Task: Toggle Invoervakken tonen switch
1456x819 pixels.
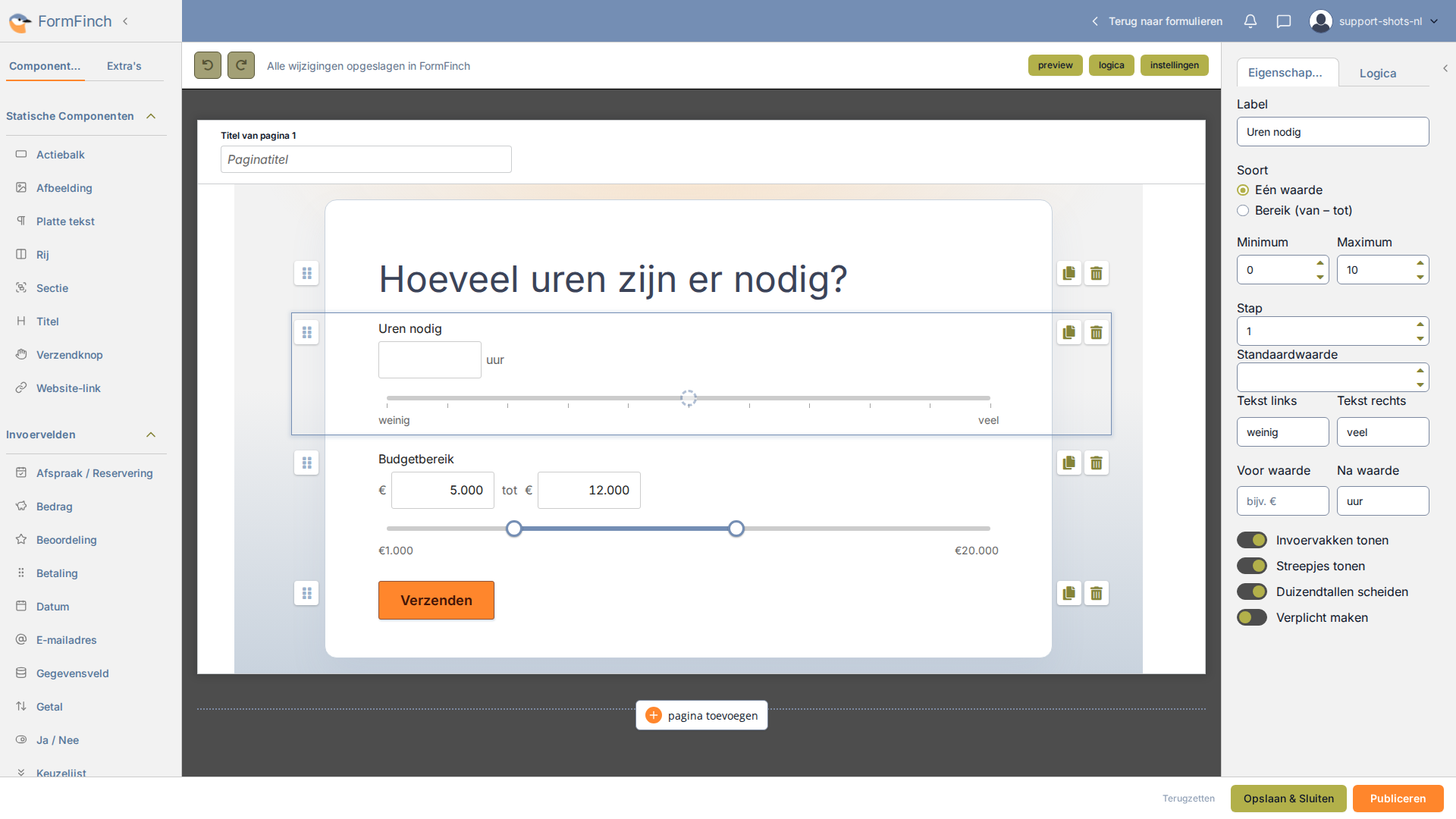Action: point(1252,540)
